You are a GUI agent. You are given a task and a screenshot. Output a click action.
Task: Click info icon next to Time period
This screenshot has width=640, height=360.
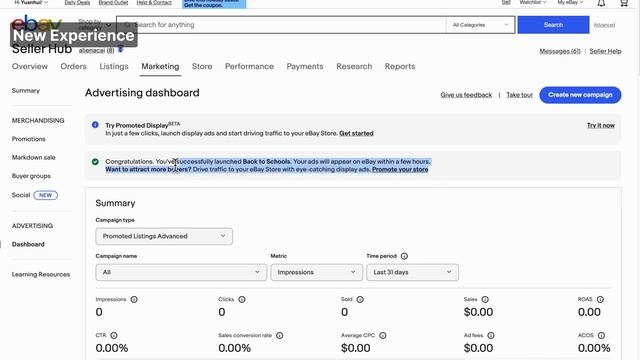click(404, 256)
